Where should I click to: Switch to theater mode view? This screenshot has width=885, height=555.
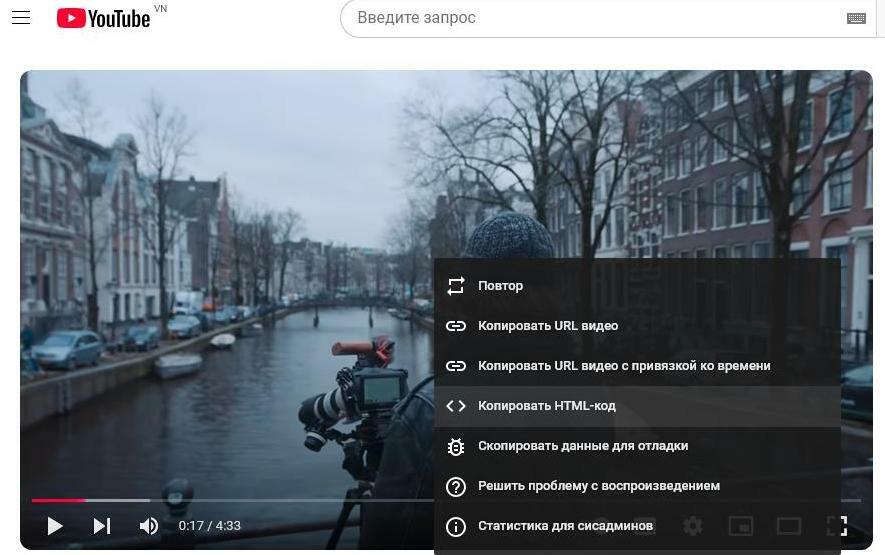pos(788,526)
